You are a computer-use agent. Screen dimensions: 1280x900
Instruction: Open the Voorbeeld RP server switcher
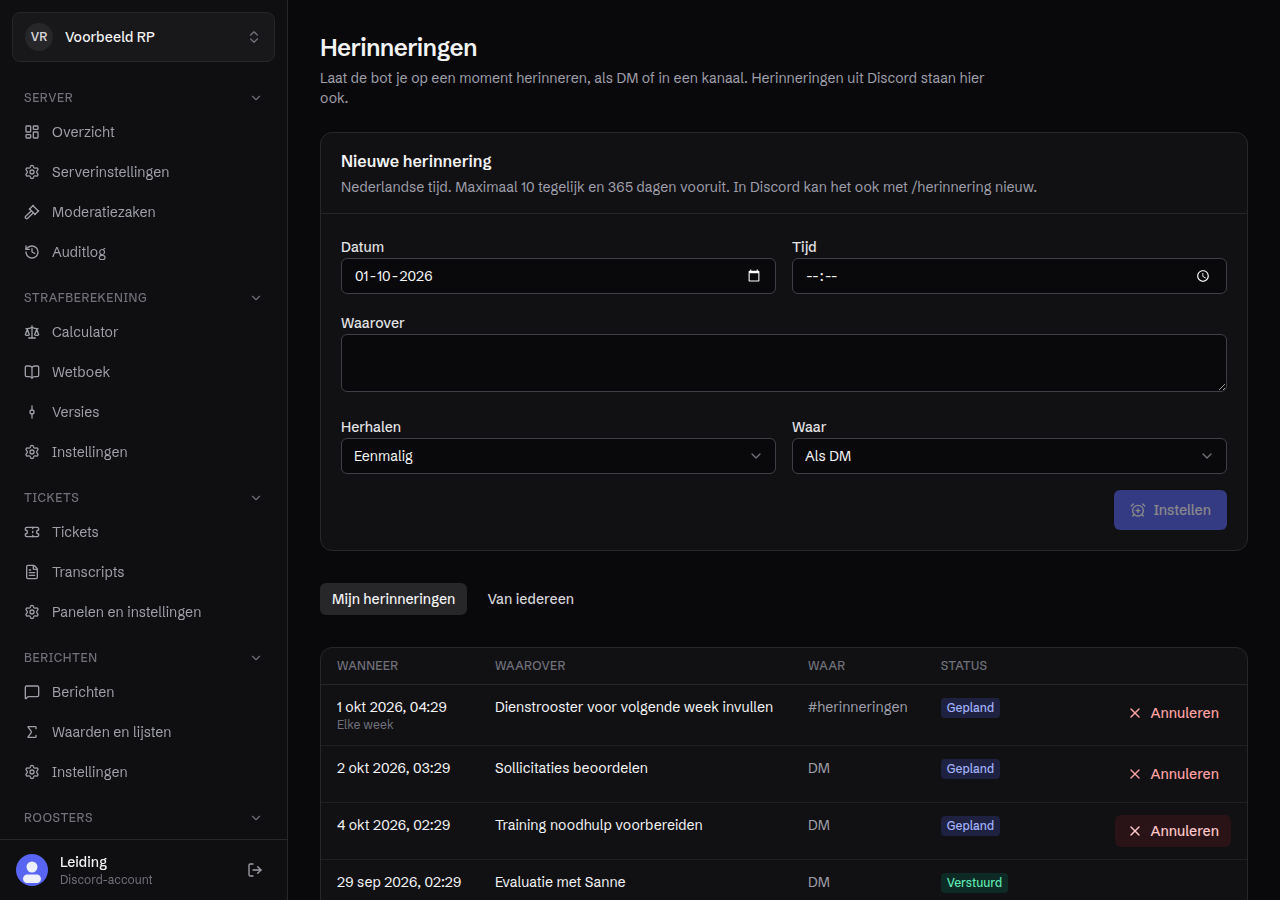(143, 37)
